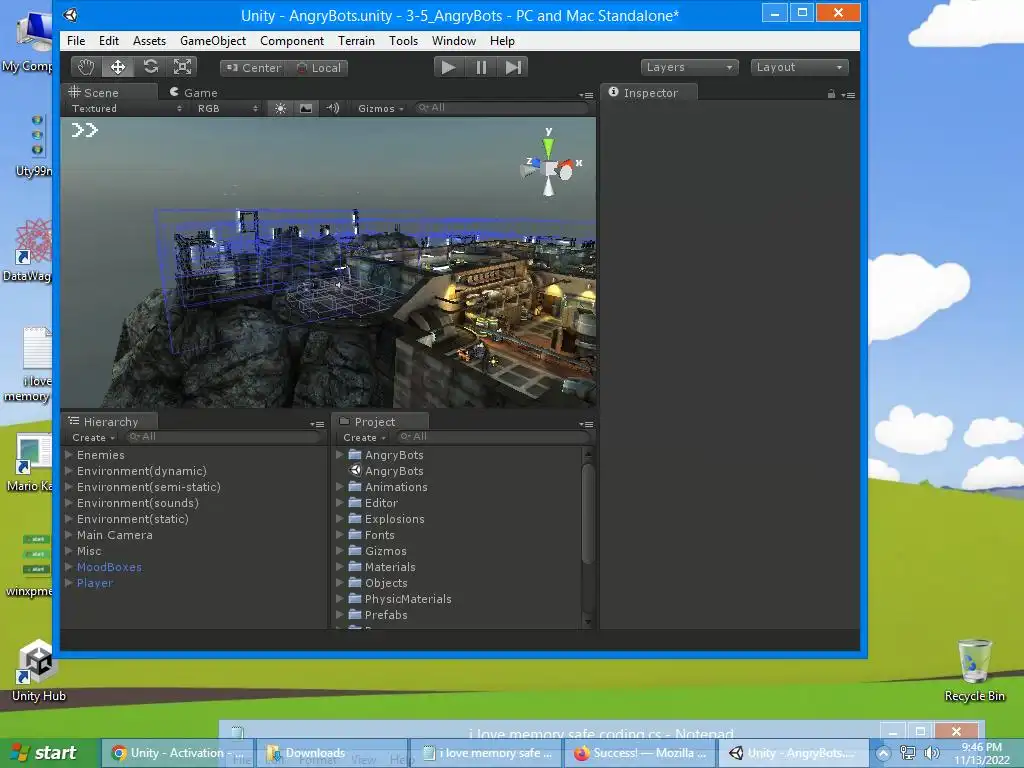The width and height of the screenshot is (1024, 768).
Task: Select the Scene tab
Action: [x=110, y=93]
